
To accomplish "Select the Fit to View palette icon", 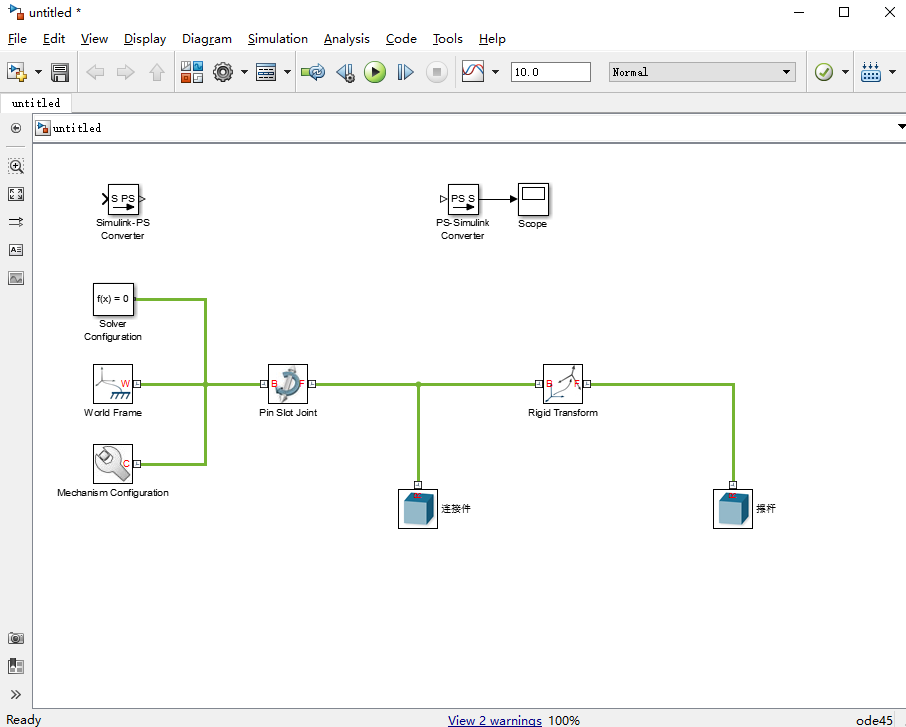I will point(16,194).
